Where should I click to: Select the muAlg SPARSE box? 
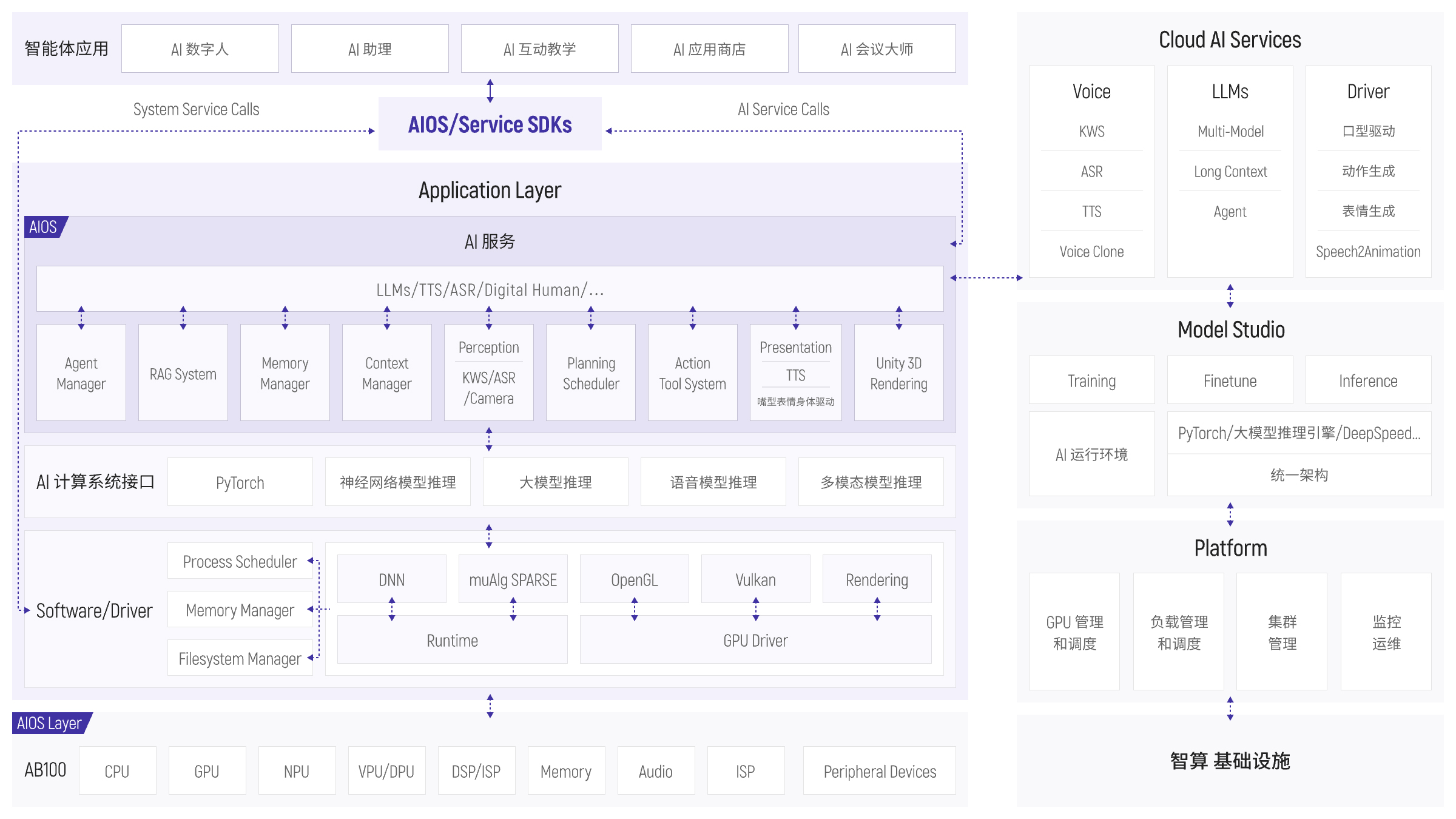pos(513,579)
